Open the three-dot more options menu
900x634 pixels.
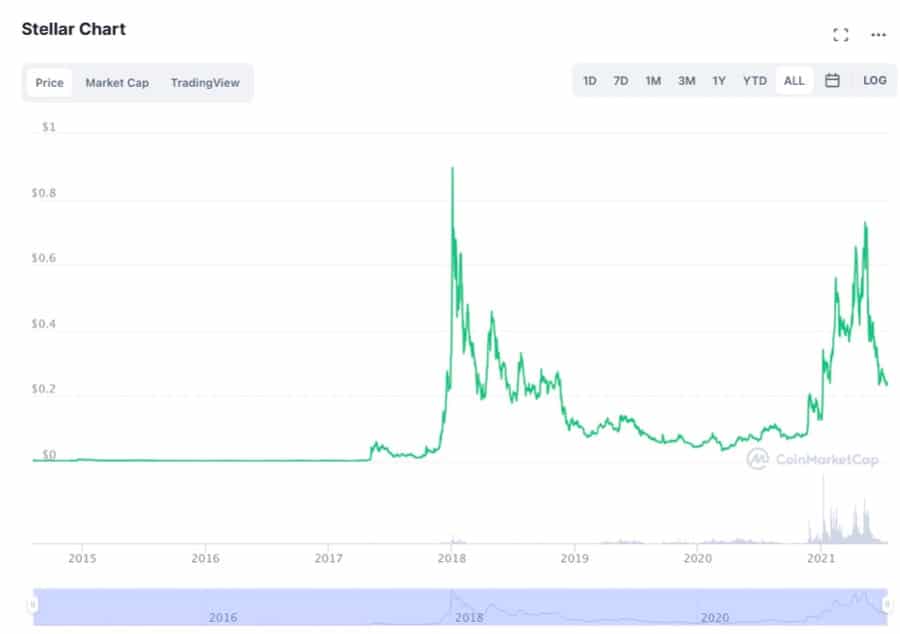878,35
